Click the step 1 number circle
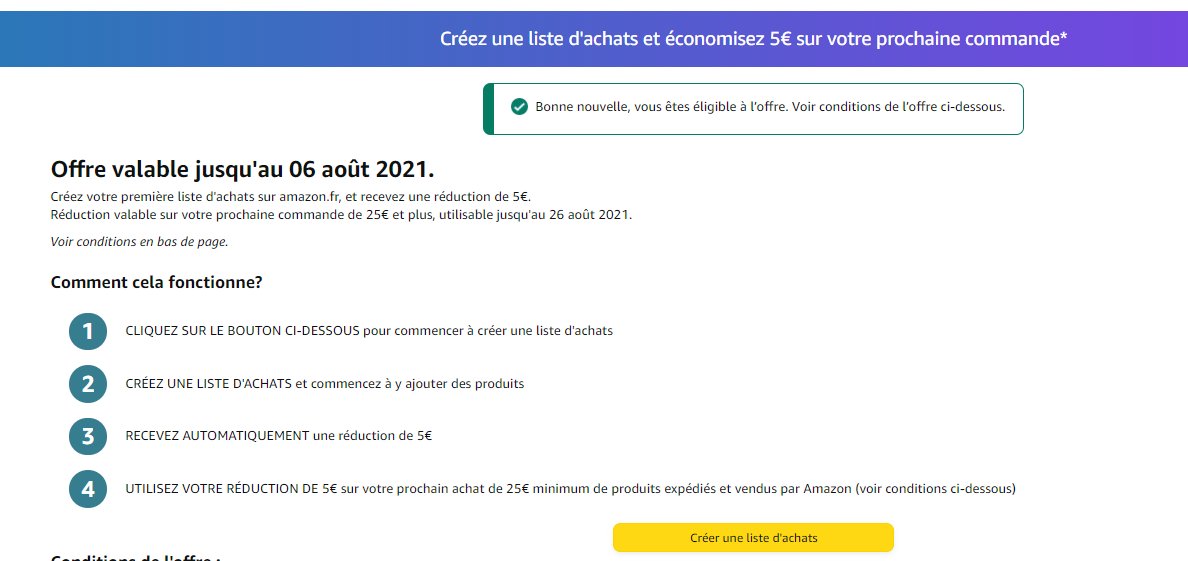Image resolution: width=1188 pixels, height=561 pixels. pyautogui.click(x=88, y=331)
